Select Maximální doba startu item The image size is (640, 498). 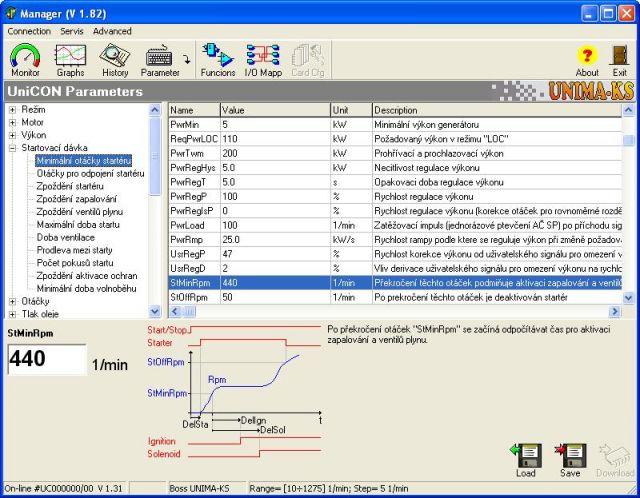(78, 225)
